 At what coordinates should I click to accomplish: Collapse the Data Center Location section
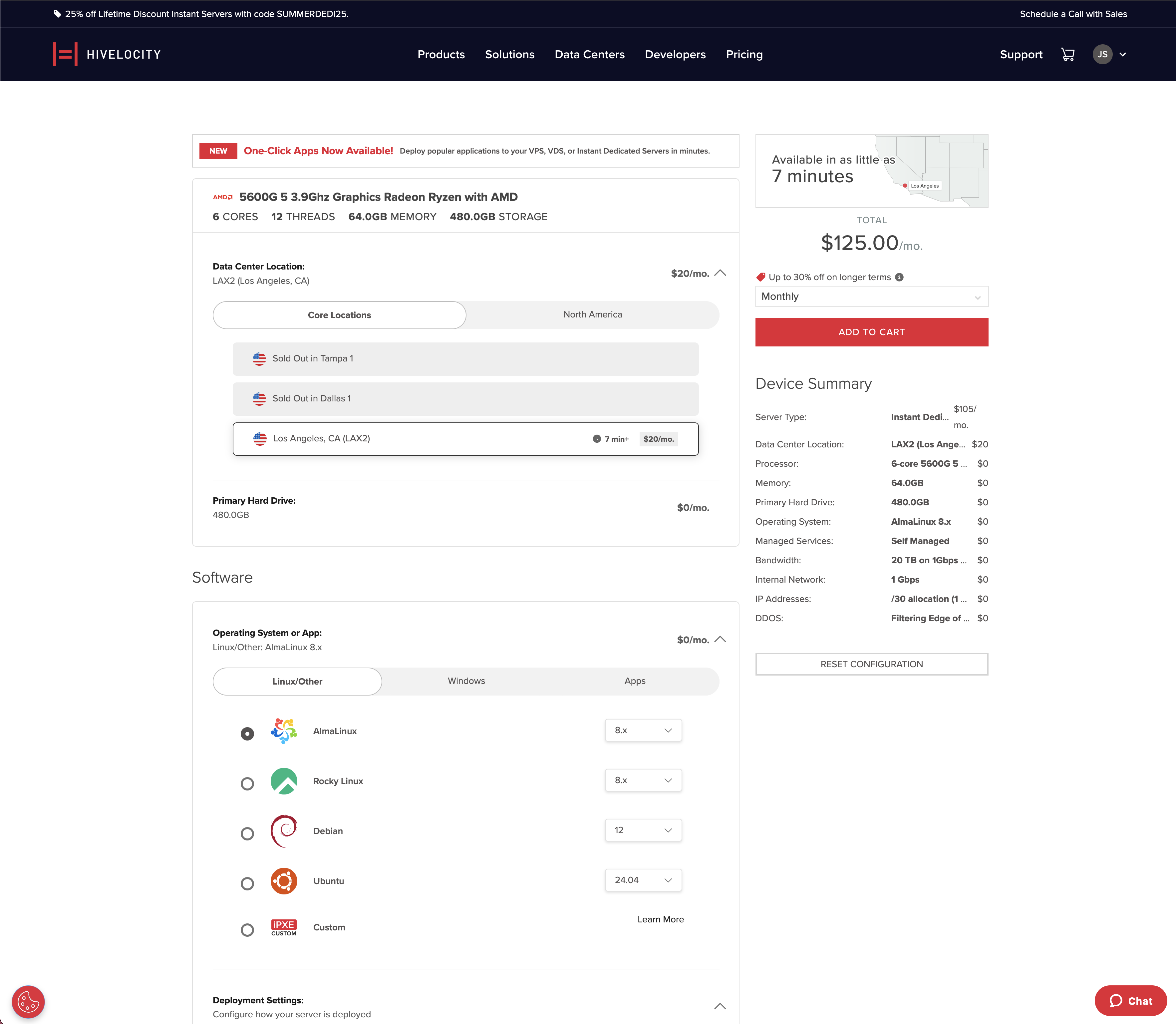coord(720,273)
